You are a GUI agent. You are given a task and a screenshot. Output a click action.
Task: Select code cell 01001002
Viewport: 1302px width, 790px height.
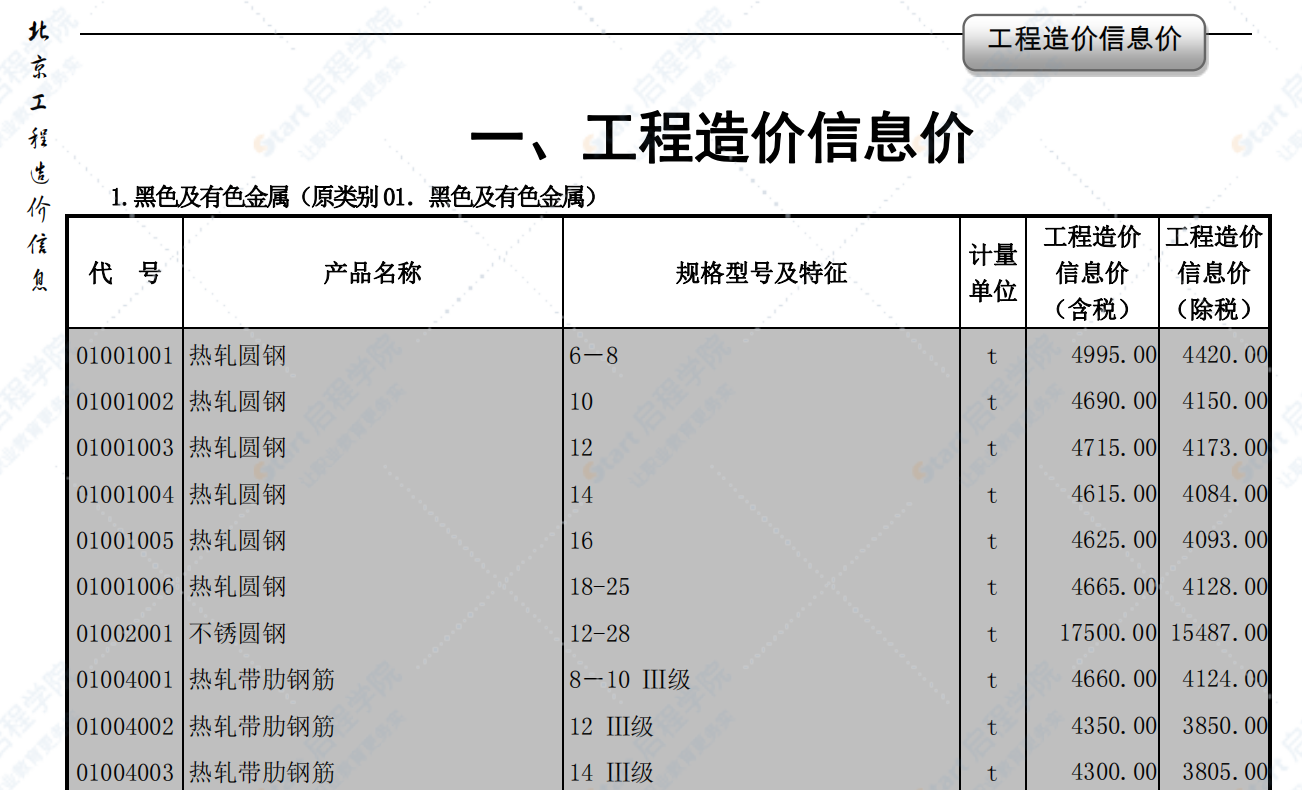[125, 402]
